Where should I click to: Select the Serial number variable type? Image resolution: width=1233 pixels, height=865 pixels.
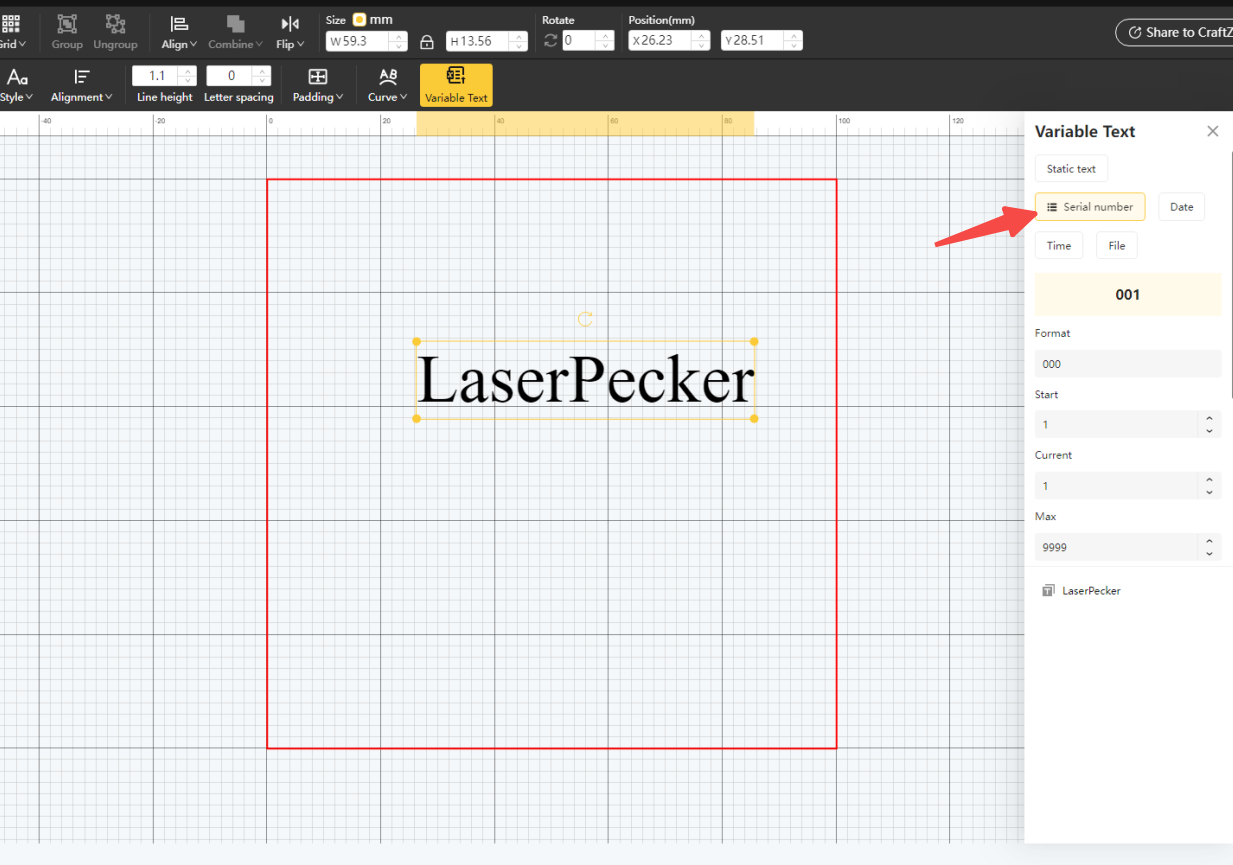pyautogui.click(x=1090, y=206)
